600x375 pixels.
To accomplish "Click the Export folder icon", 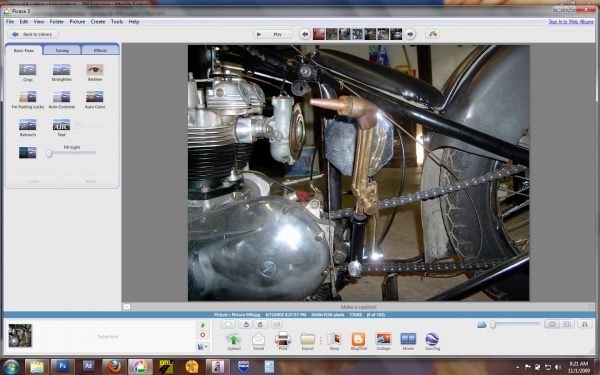I will [x=308, y=339].
